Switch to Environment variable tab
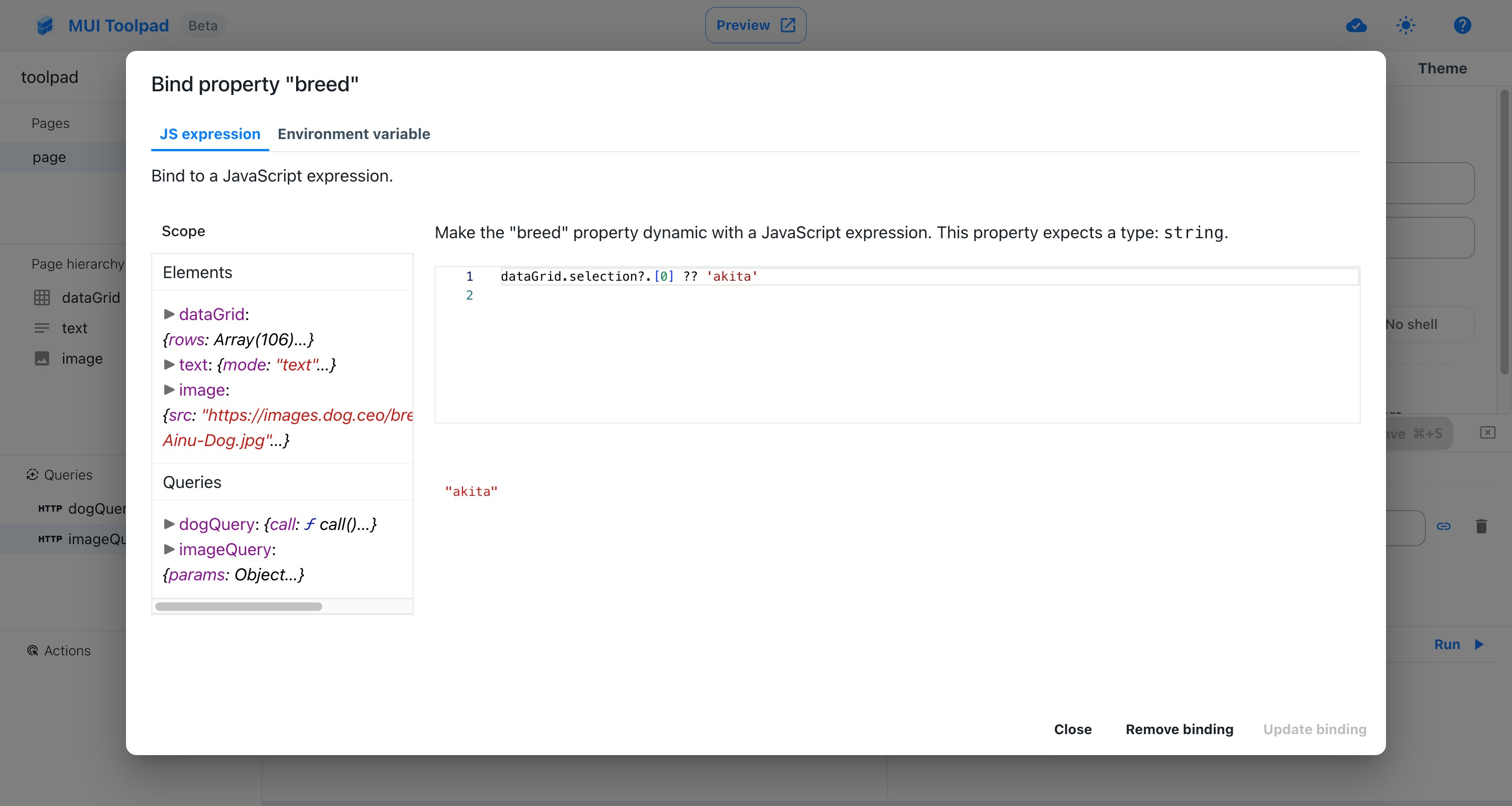 (x=353, y=134)
